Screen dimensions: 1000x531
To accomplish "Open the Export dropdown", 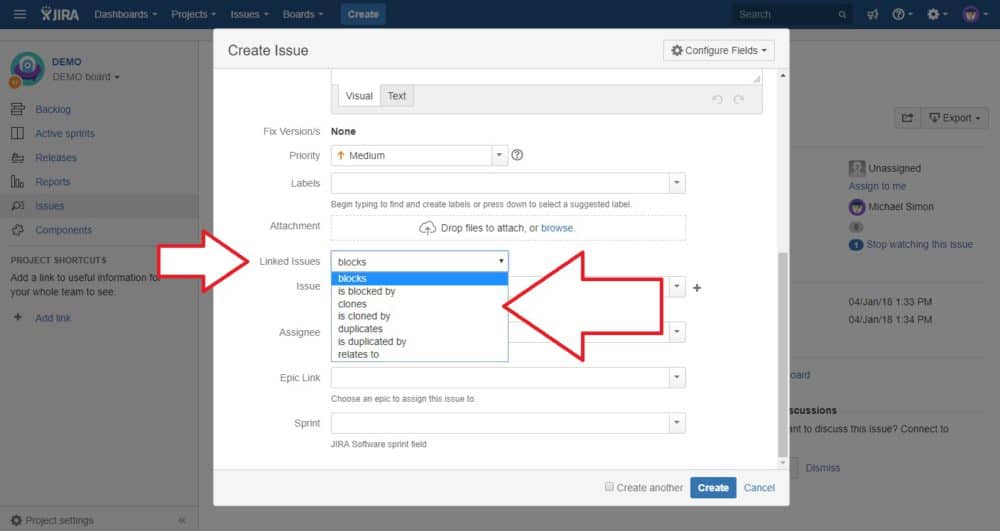I will (x=955, y=118).
